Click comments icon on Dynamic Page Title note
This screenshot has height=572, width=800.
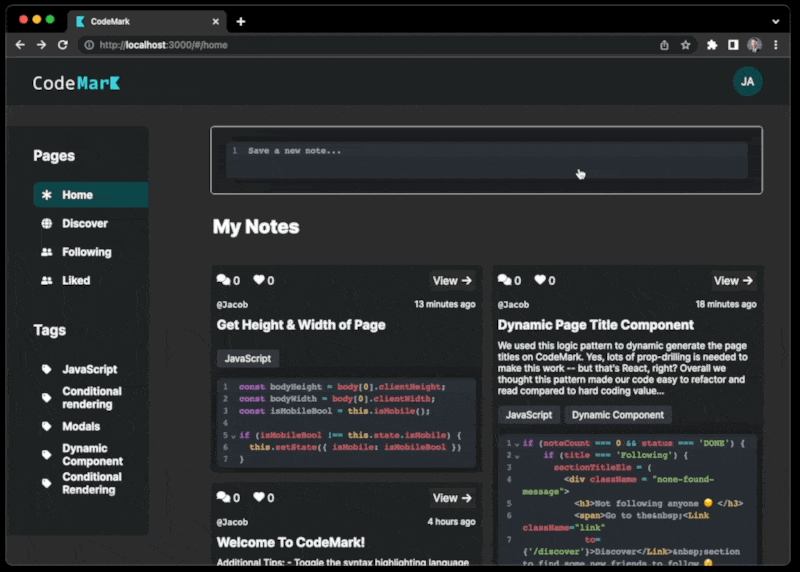[504, 280]
